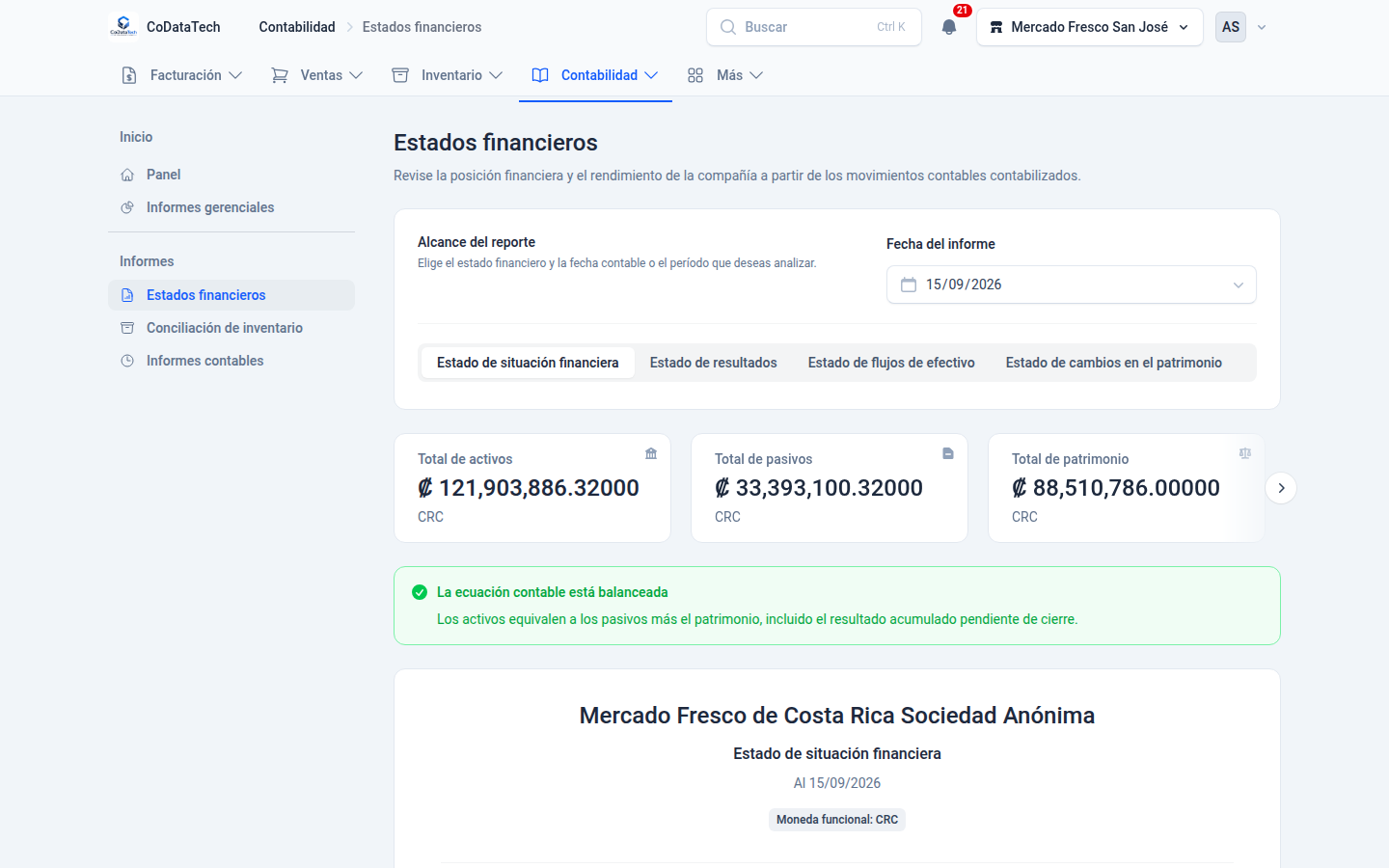Click the Ventas shopping cart icon
Viewport: 1389px width, 868px height.
point(280,75)
